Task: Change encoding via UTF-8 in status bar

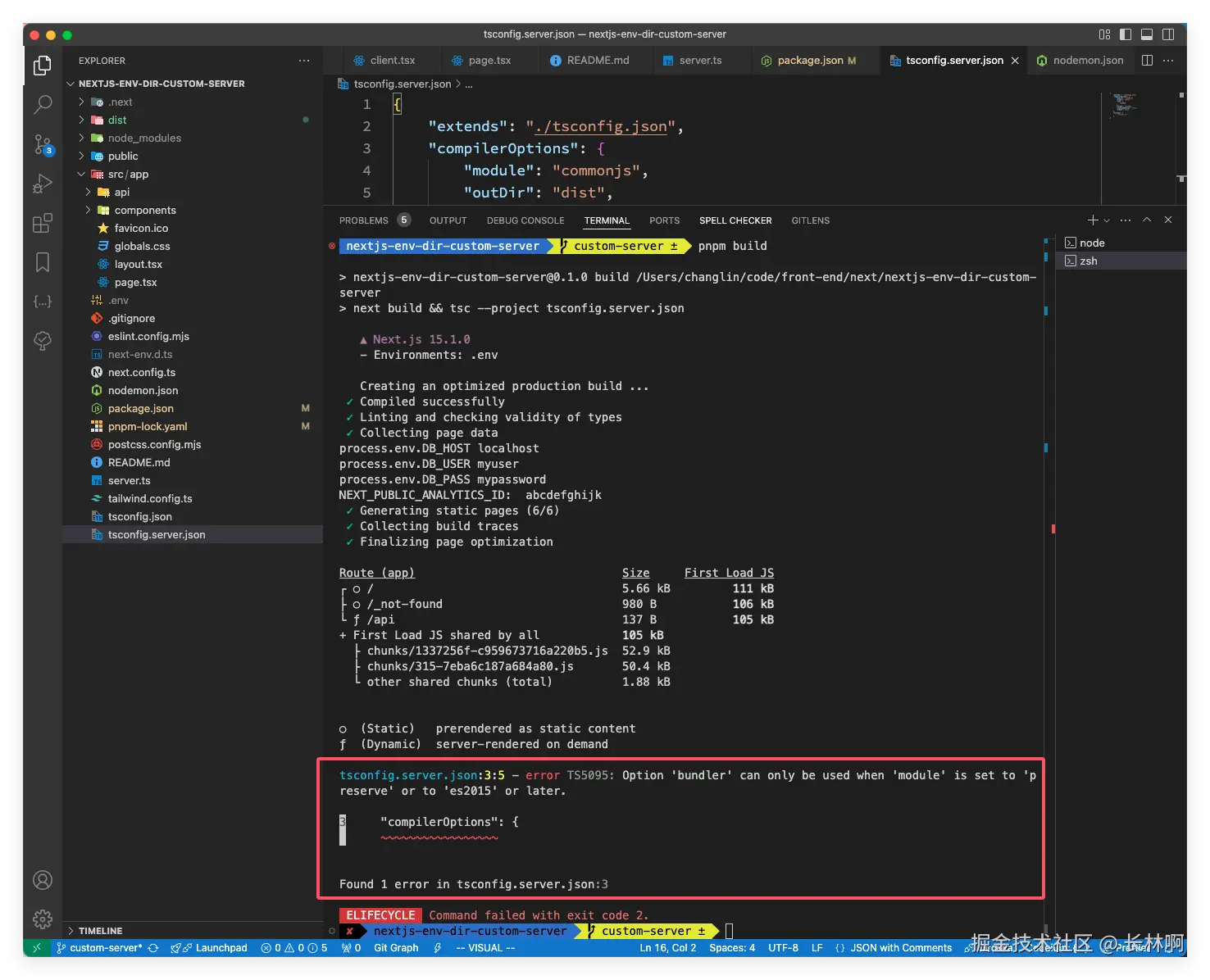Action: point(783,948)
